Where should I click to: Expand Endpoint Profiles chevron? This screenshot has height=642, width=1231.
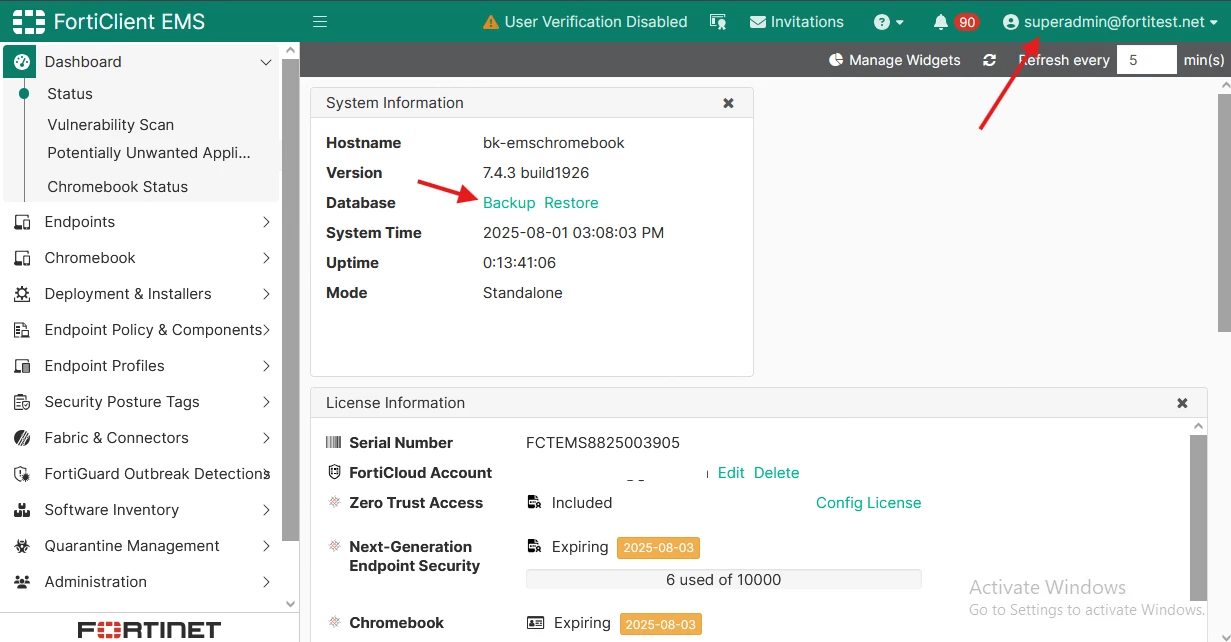(x=266, y=366)
